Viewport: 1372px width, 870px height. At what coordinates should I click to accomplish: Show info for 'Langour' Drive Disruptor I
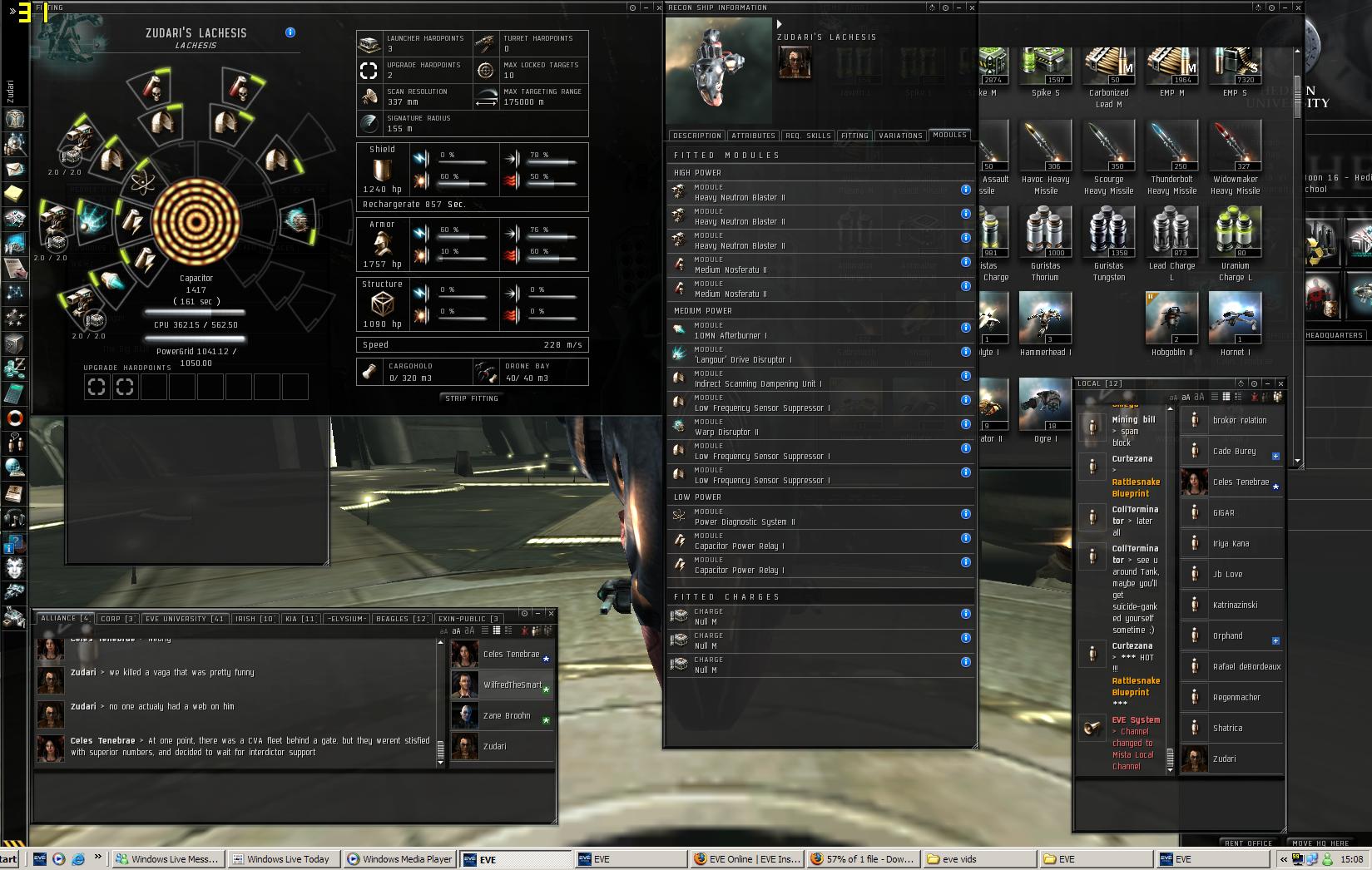click(965, 352)
